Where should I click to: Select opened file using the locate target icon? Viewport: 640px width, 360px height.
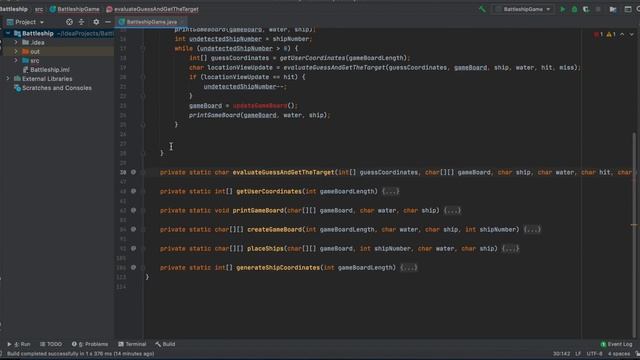[69, 22]
